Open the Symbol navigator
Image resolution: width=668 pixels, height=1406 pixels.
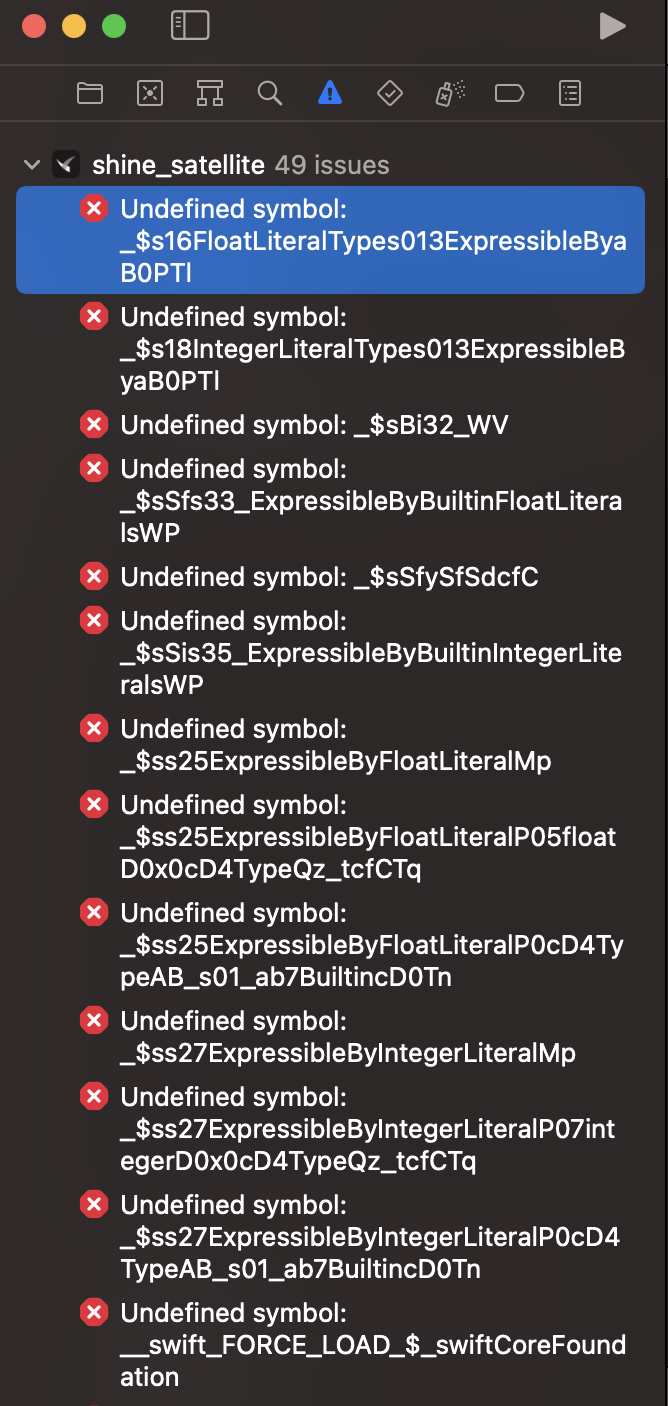click(210, 94)
